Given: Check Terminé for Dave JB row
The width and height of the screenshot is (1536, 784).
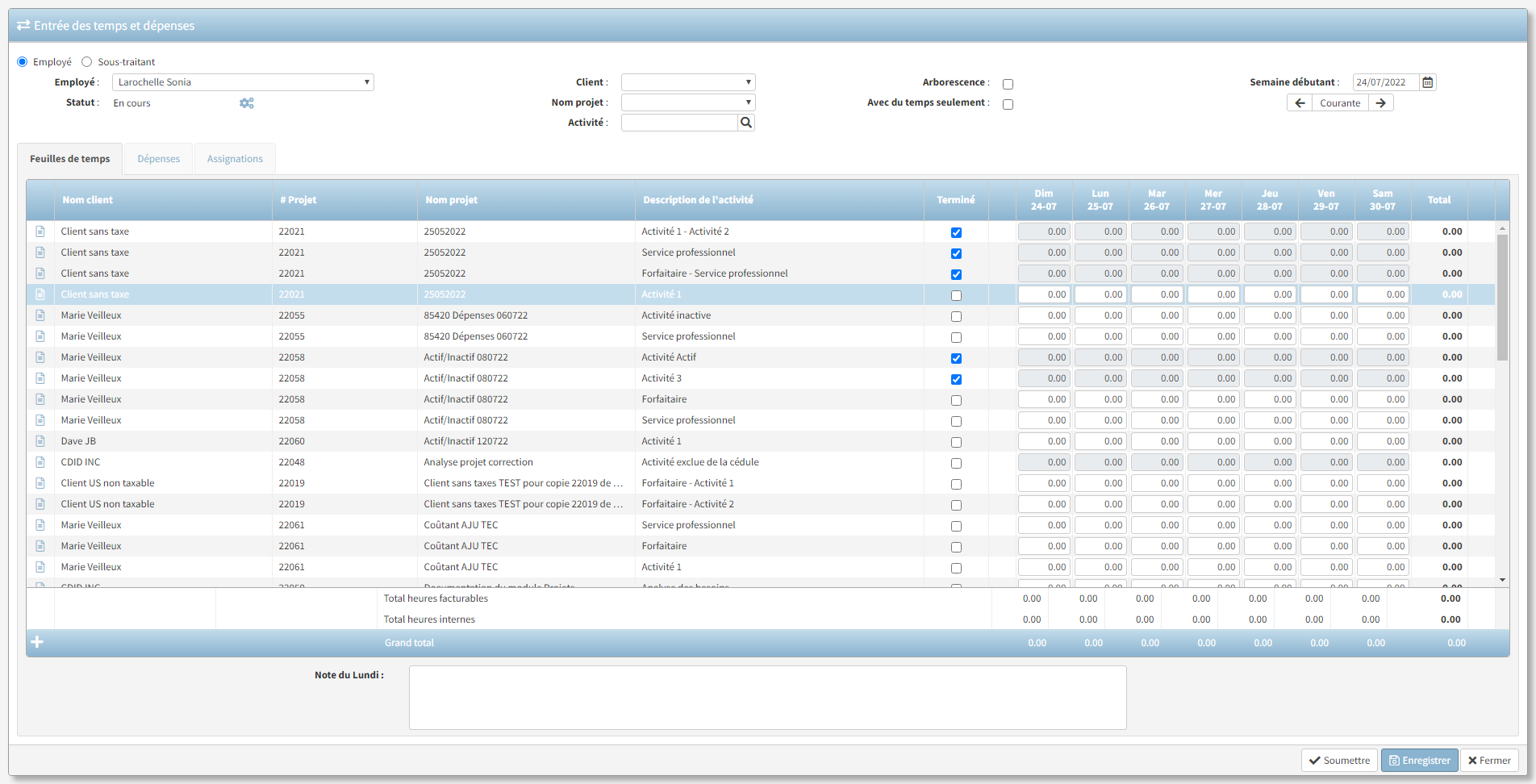Looking at the screenshot, I should pyautogui.click(x=956, y=442).
